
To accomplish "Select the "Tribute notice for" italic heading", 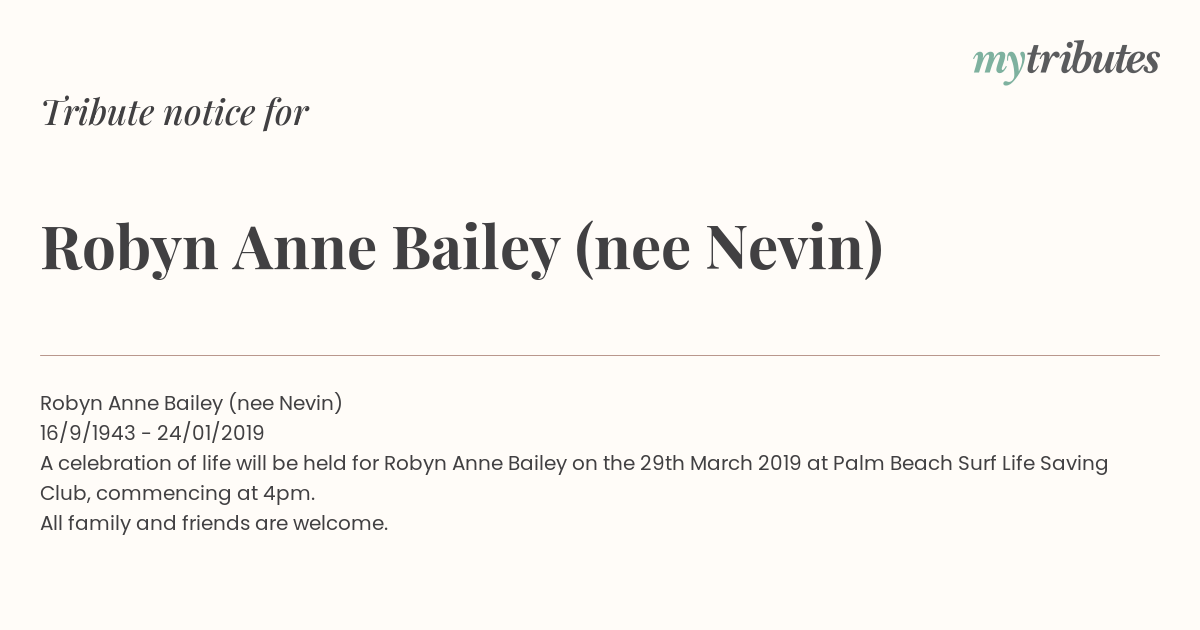I will (175, 112).
